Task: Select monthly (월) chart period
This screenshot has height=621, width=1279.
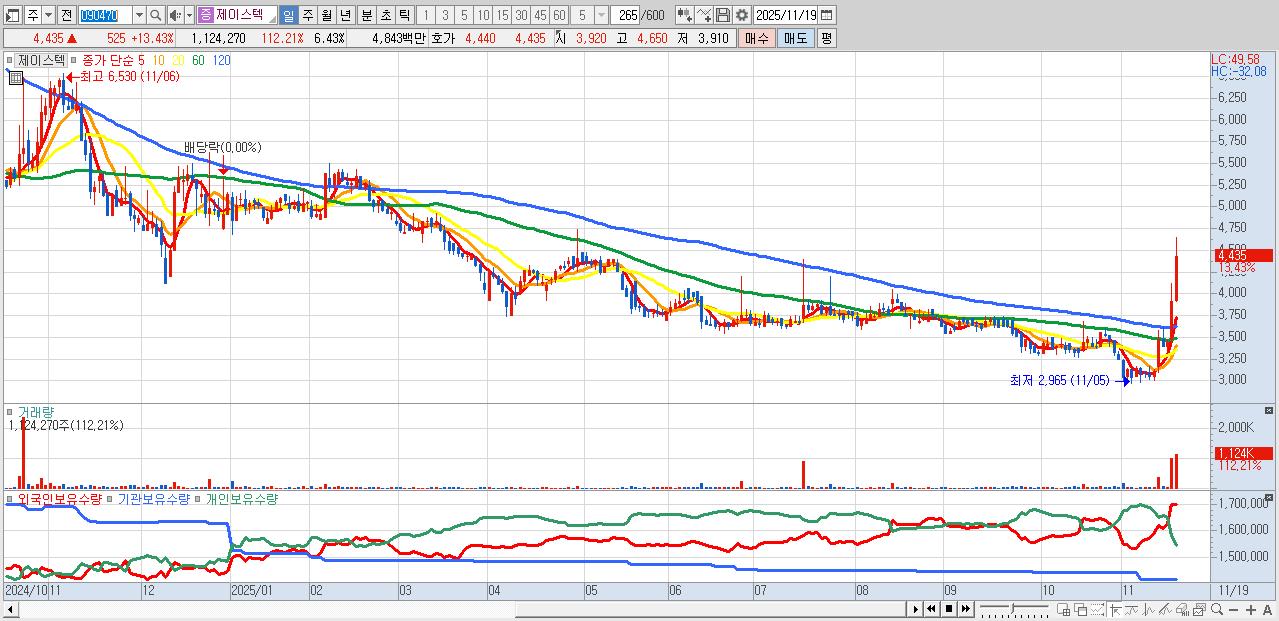Action: click(x=326, y=15)
